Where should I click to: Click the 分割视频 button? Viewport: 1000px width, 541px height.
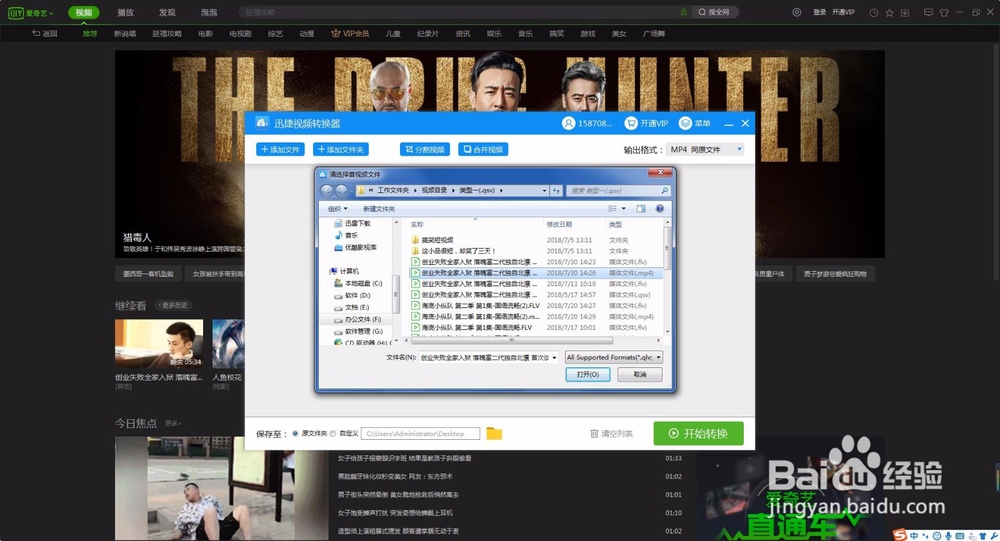click(425, 149)
